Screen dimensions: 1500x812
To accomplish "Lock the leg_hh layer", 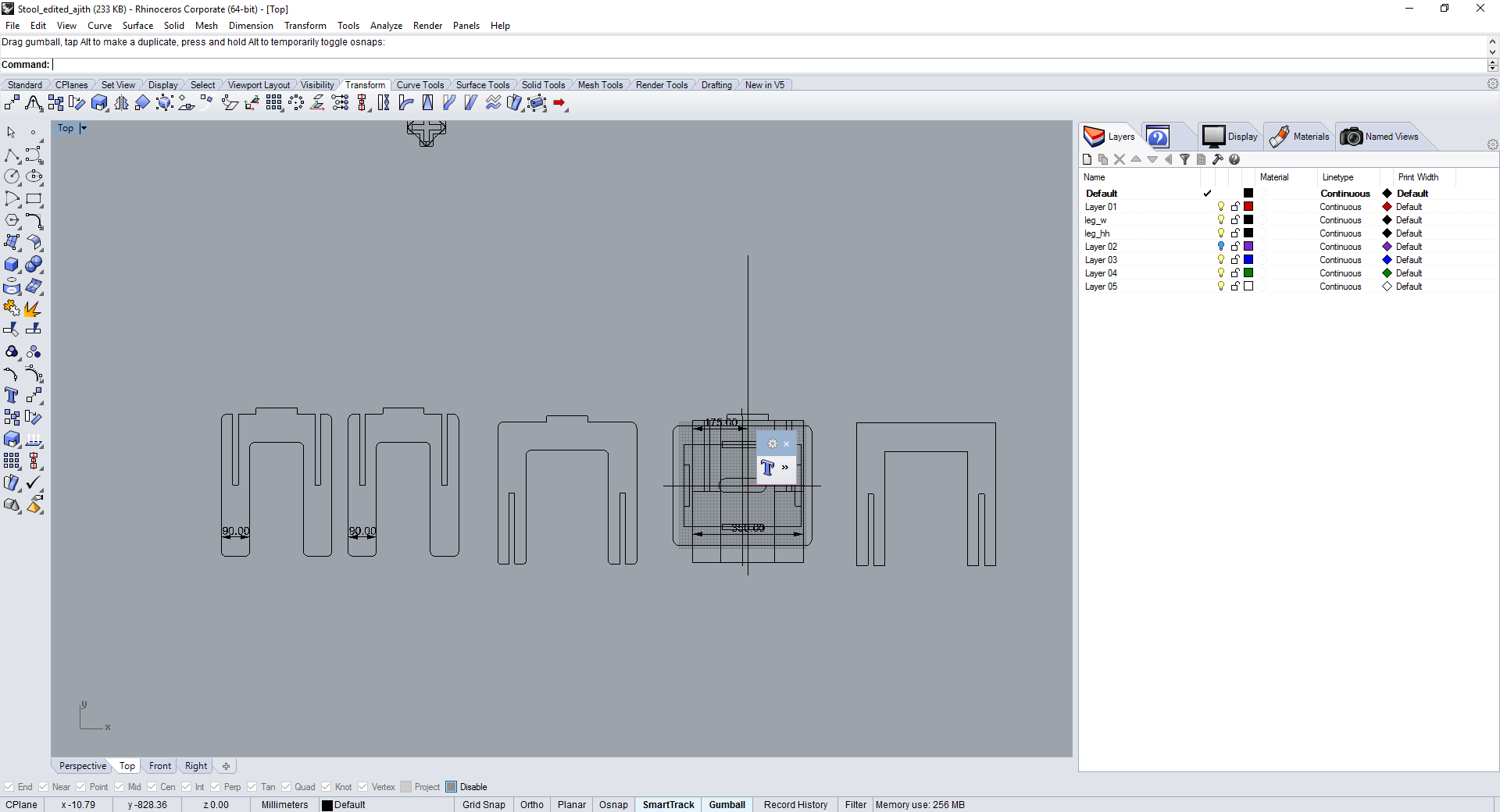I will [1235, 233].
